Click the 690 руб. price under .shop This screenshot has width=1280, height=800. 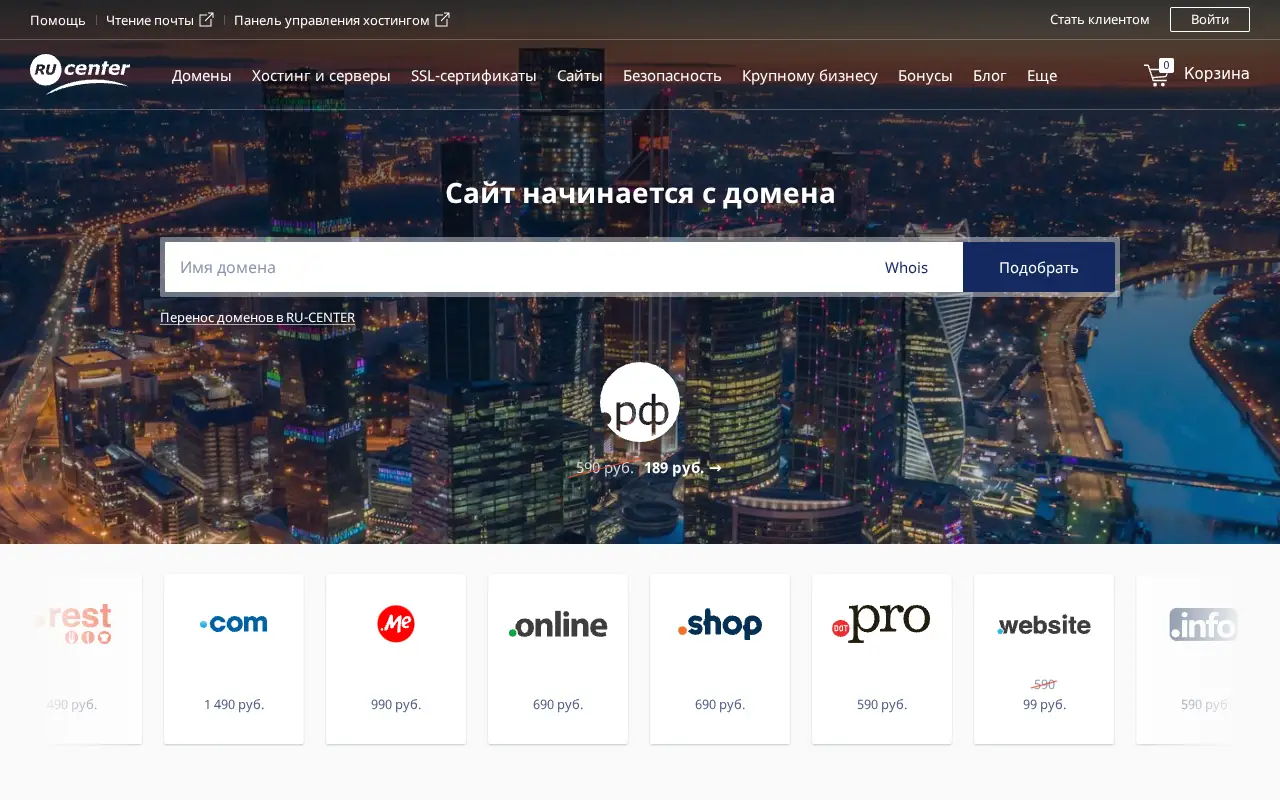[x=720, y=704]
